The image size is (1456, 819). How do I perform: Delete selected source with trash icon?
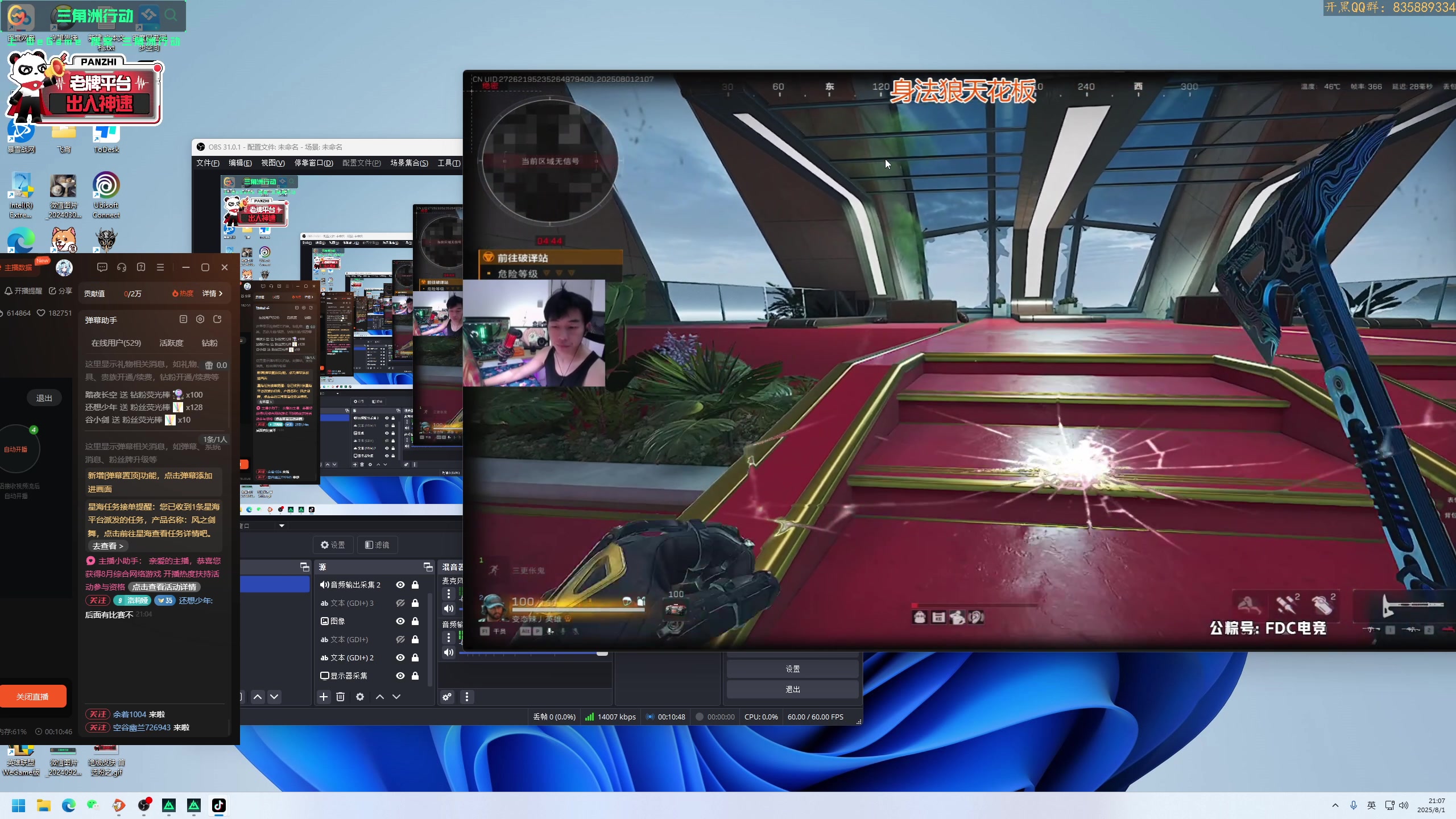340,697
